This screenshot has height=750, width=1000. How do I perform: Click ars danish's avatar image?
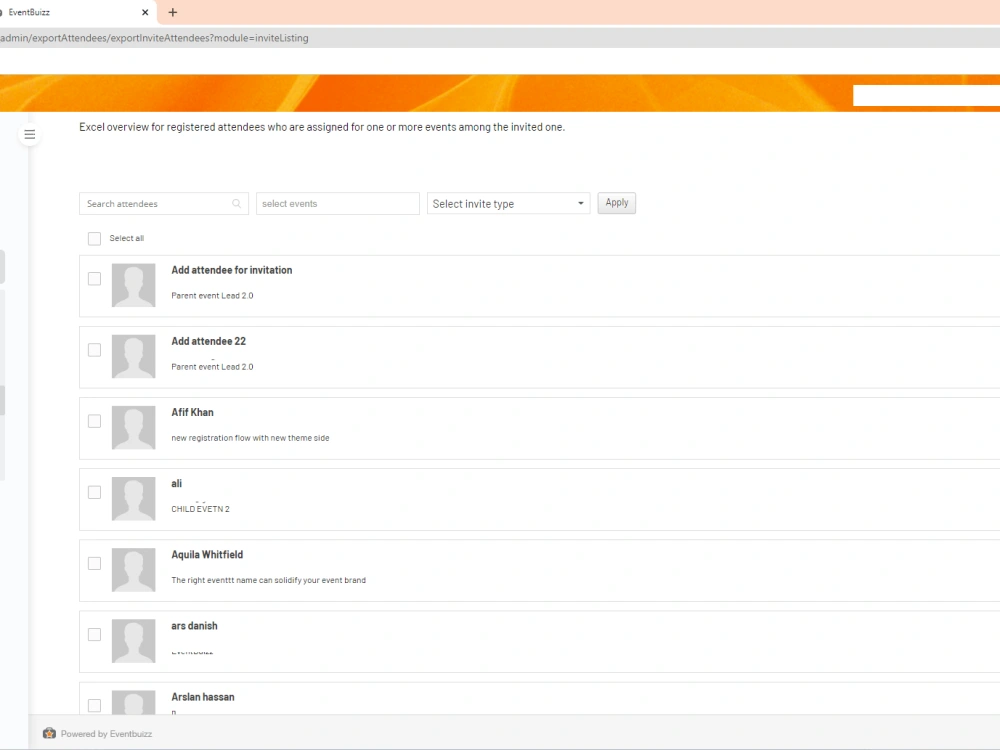click(133, 641)
